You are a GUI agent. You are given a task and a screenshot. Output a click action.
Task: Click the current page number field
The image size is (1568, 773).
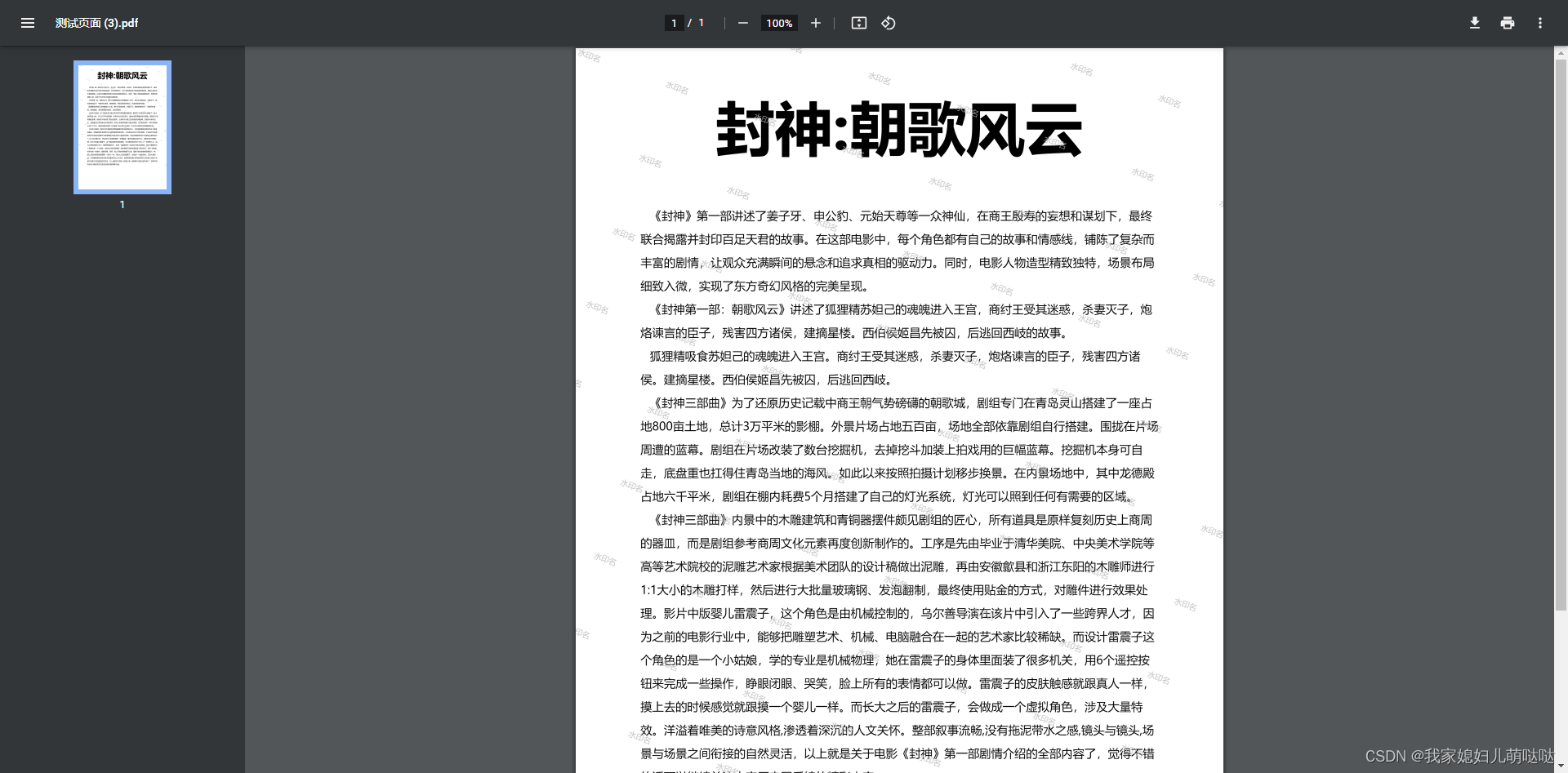click(x=674, y=23)
